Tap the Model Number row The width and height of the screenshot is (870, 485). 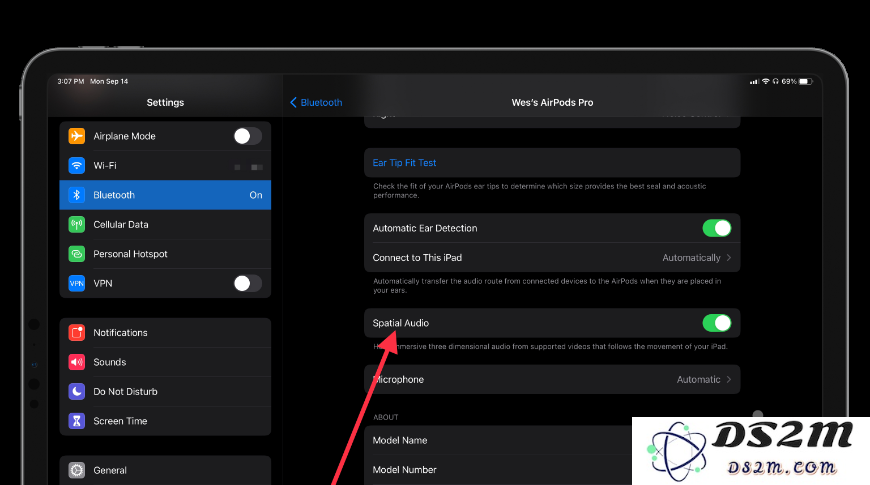tap(498, 469)
